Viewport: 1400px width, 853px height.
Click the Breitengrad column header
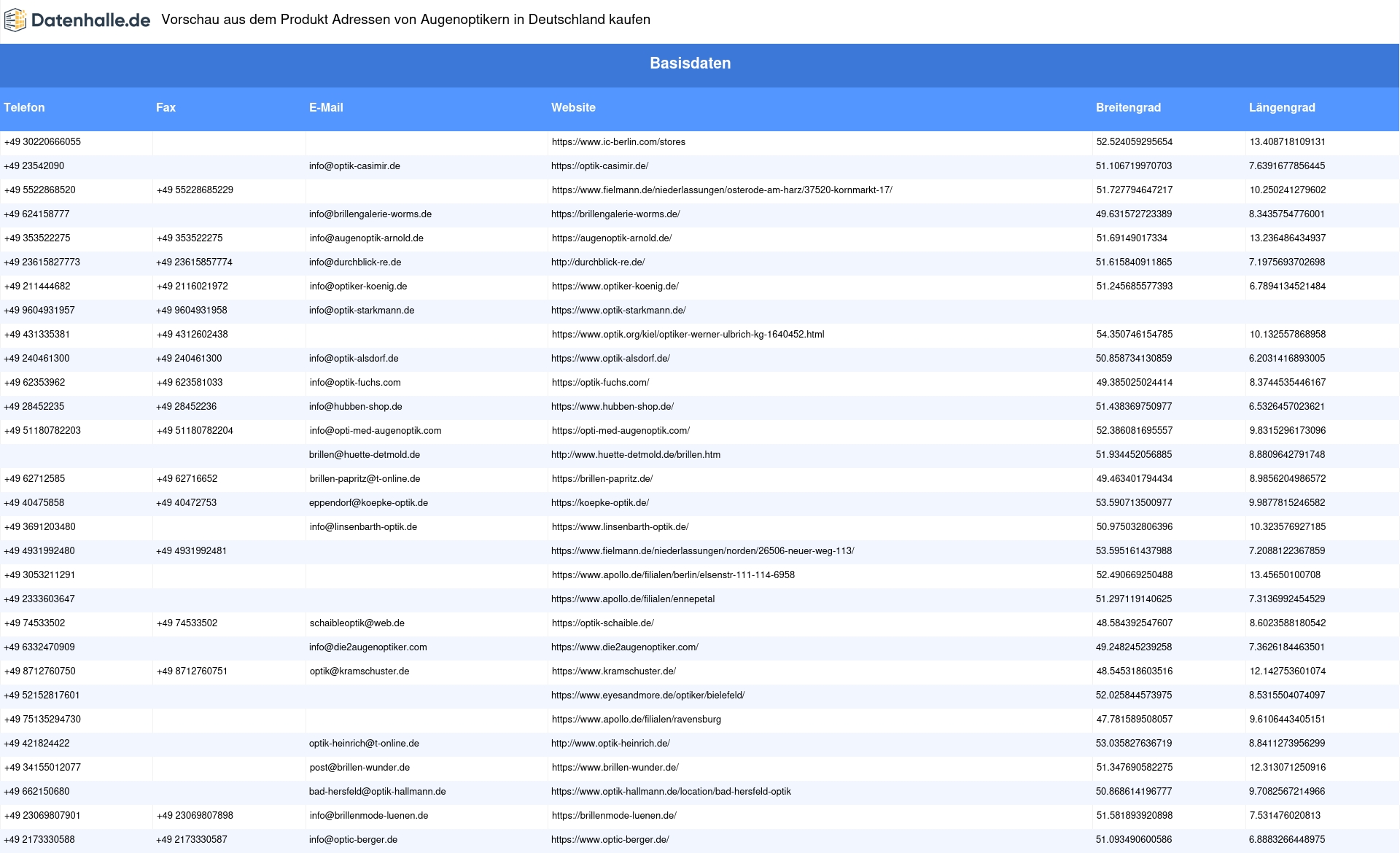(1128, 107)
